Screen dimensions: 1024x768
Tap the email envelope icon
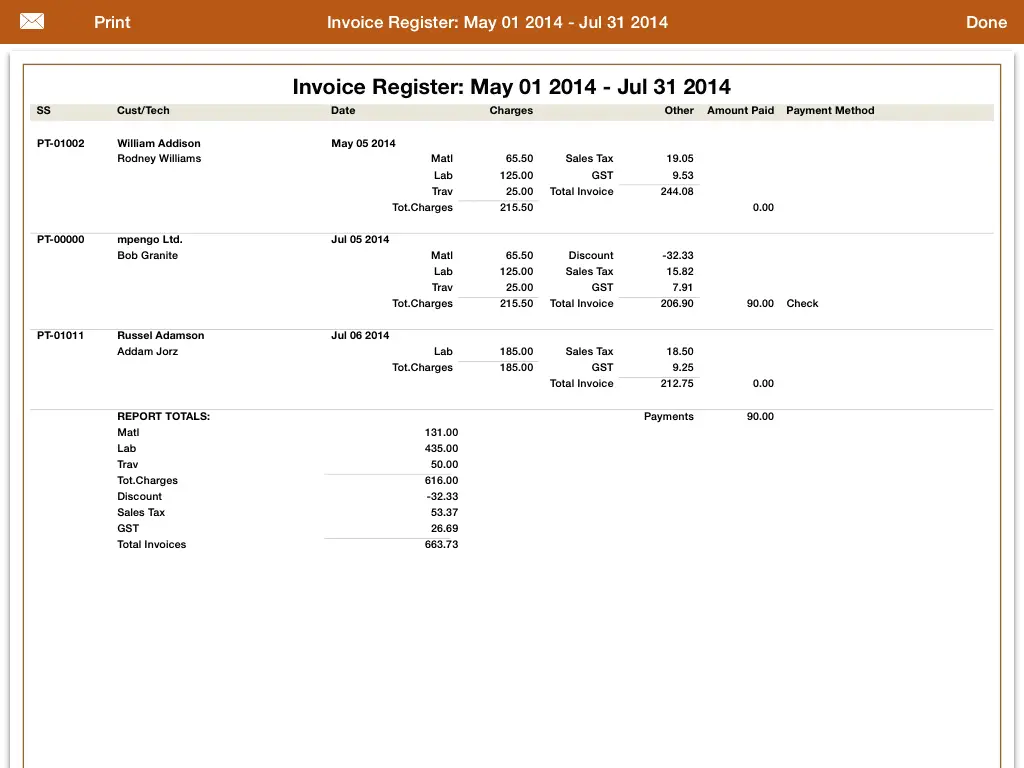pyautogui.click(x=31, y=22)
